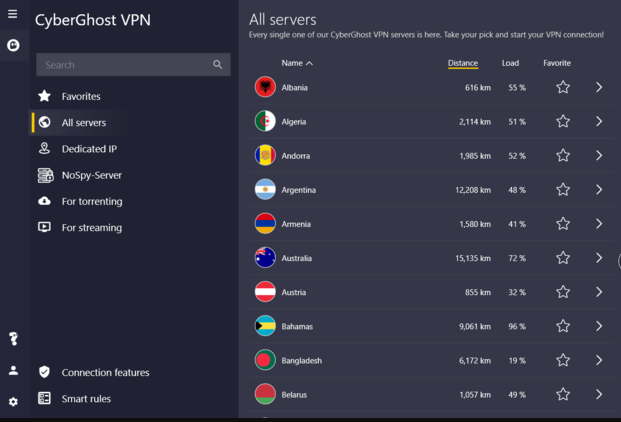Screen dimensions: 621x422
Task: Open the Smart rules section
Action: (x=86, y=399)
